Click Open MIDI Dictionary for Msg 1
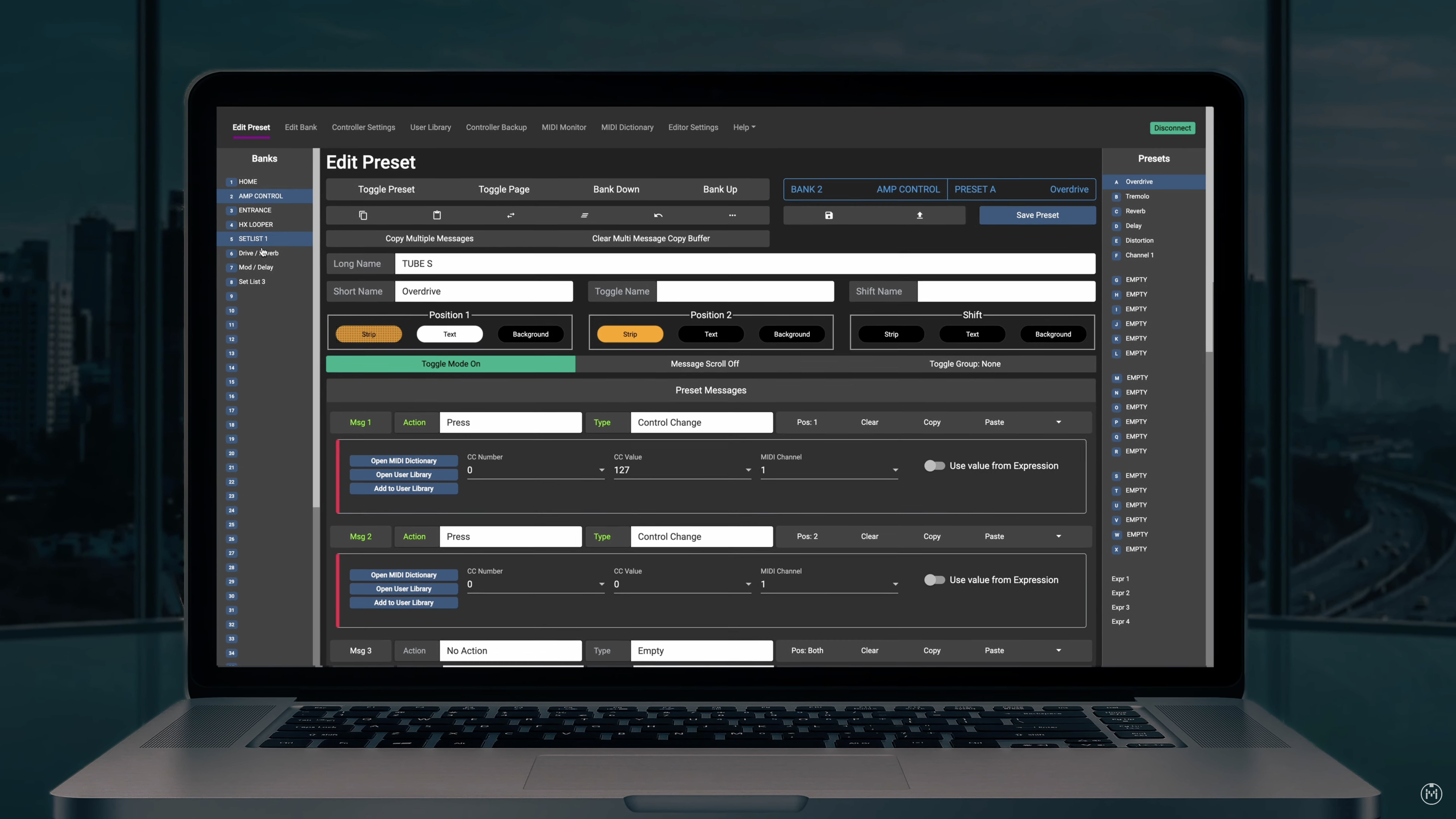The height and width of the screenshot is (819, 1456). click(403, 461)
